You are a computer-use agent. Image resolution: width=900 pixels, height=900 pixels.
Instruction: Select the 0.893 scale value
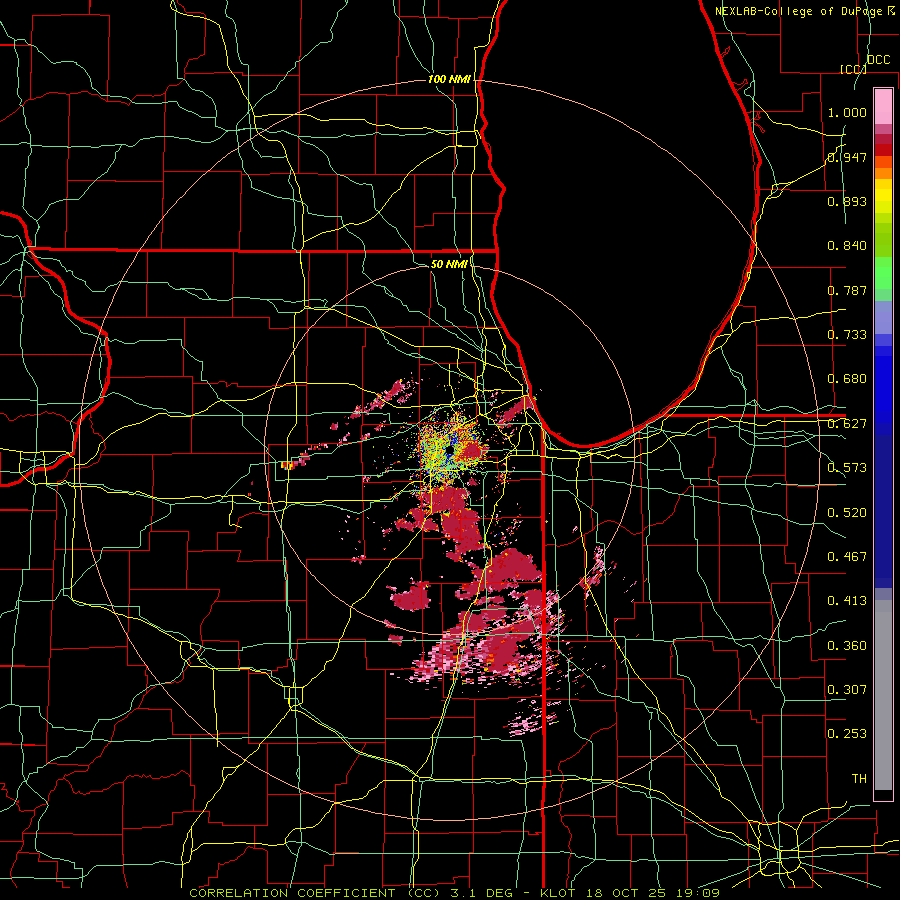tap(847, 201)
